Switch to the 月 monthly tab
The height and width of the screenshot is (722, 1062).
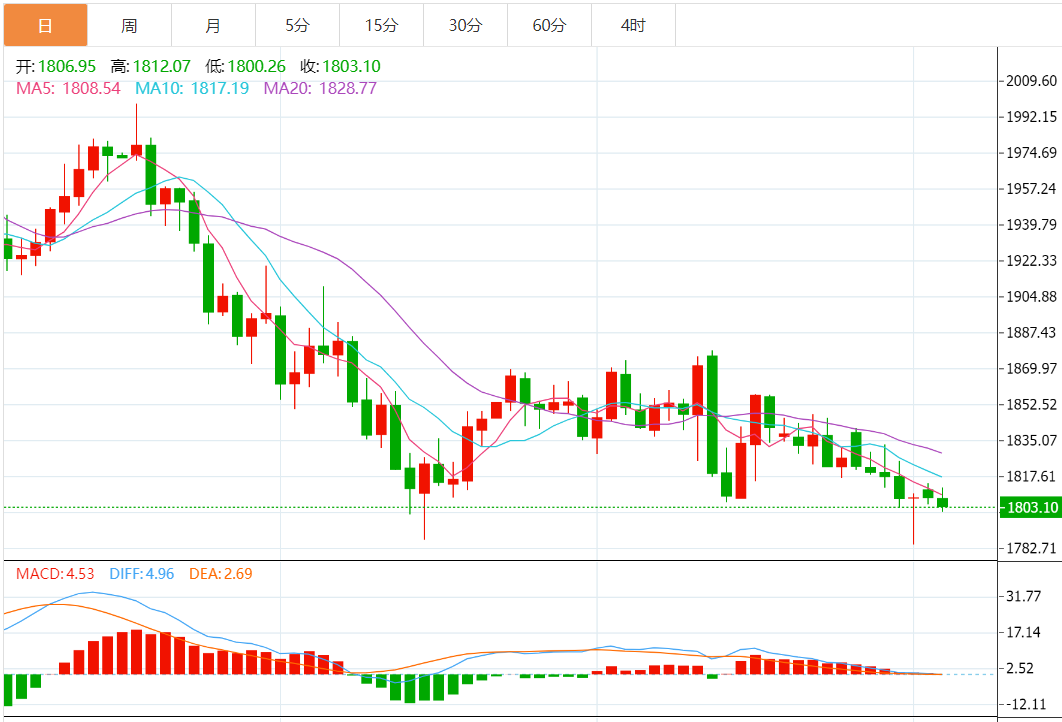(x=213, y=26)
